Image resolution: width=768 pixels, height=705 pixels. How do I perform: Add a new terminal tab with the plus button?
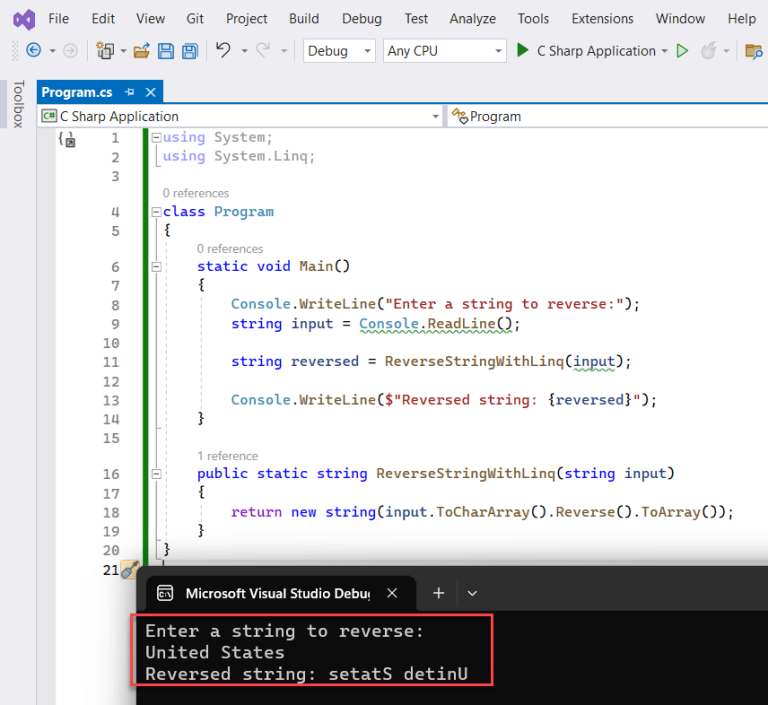click(x=439, y=593)
